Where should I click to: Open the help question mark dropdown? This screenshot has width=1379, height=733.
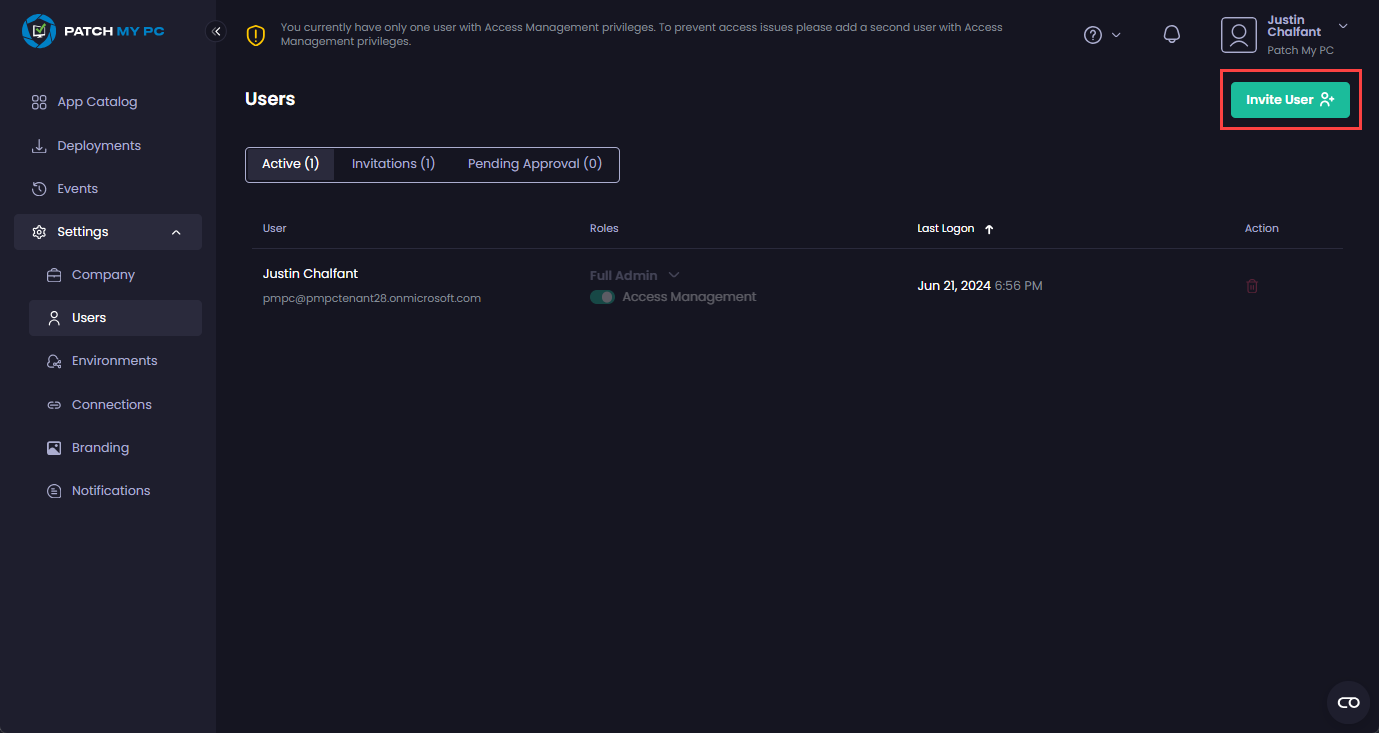point(1102,35)
